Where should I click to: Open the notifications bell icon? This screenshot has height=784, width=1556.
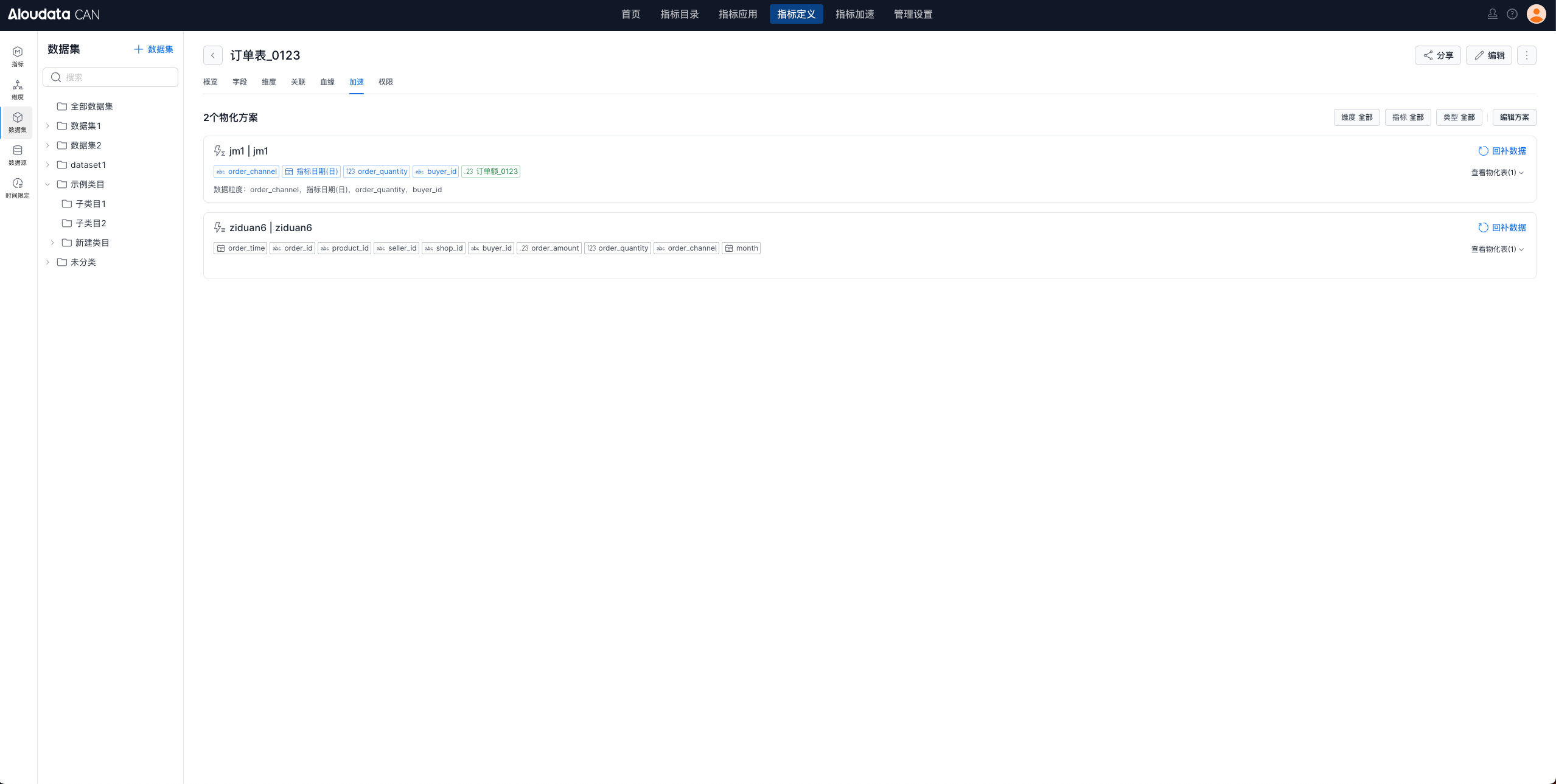pyautogui.click(x=1492, y=14)
